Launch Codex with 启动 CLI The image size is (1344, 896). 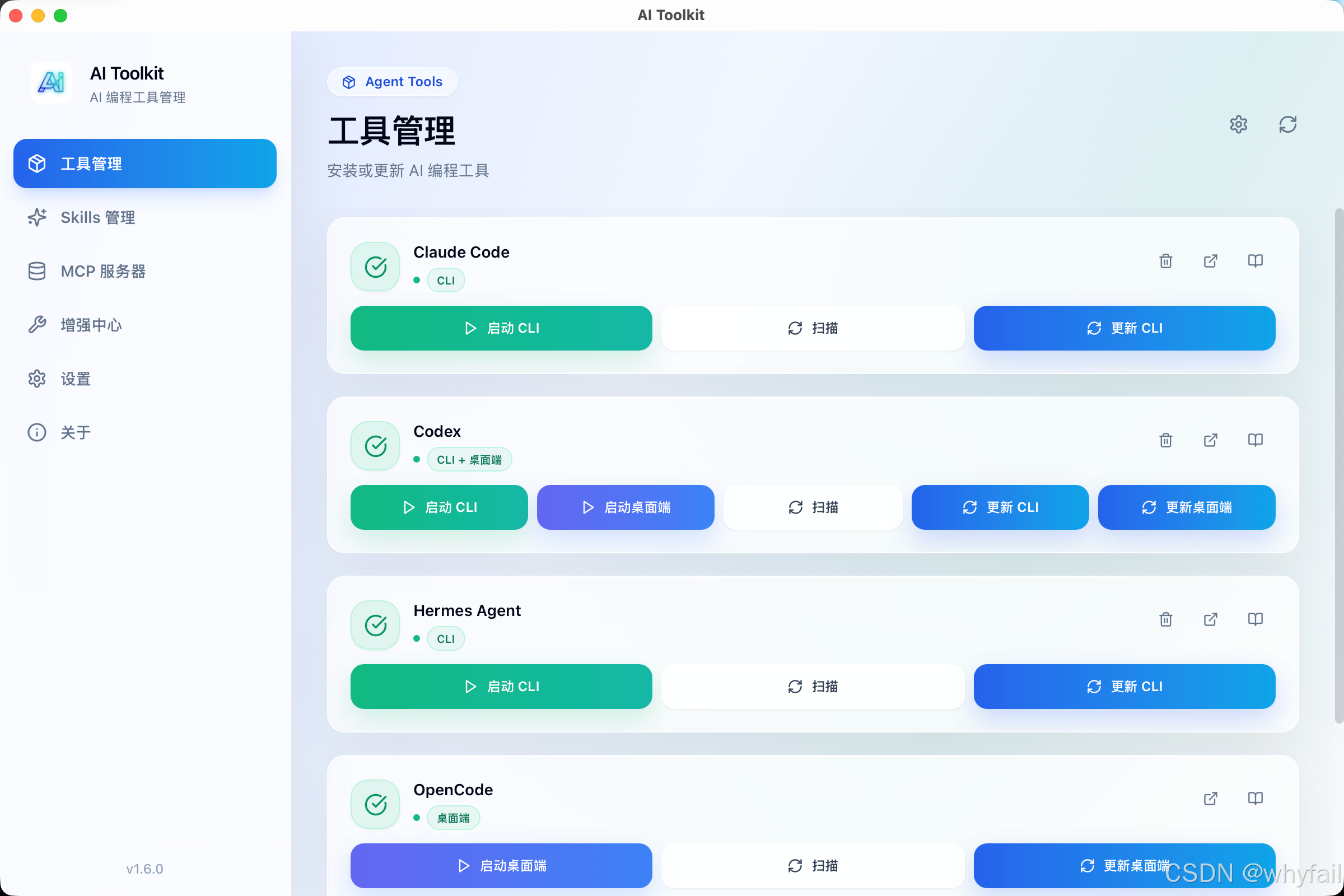[x=439, y=507]
